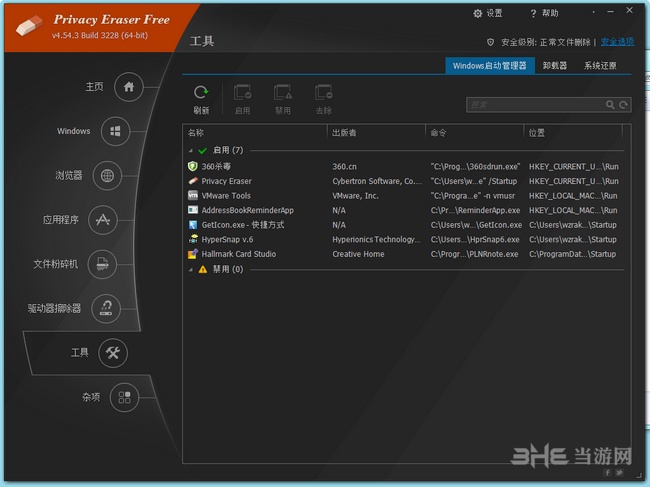Click the Twitter icon at bottom right

click(x=619, y=472)
